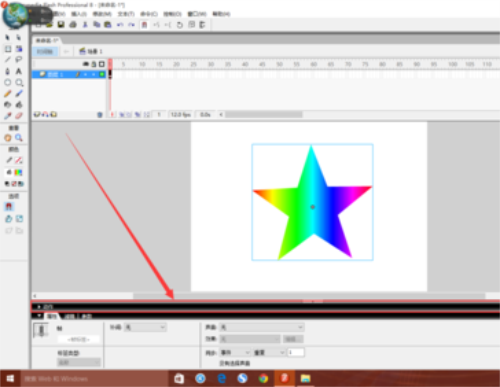Click the Insert Layer icon below layers
The image size is (500, 387).
click(x=37, y=115)
